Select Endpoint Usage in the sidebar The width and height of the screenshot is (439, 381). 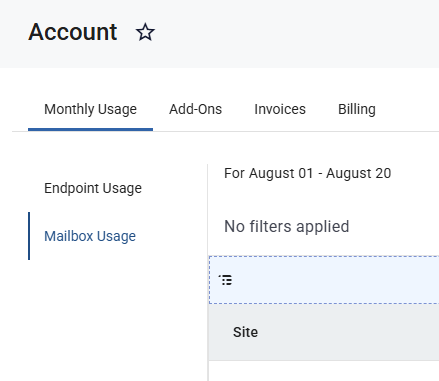[93, 188]
